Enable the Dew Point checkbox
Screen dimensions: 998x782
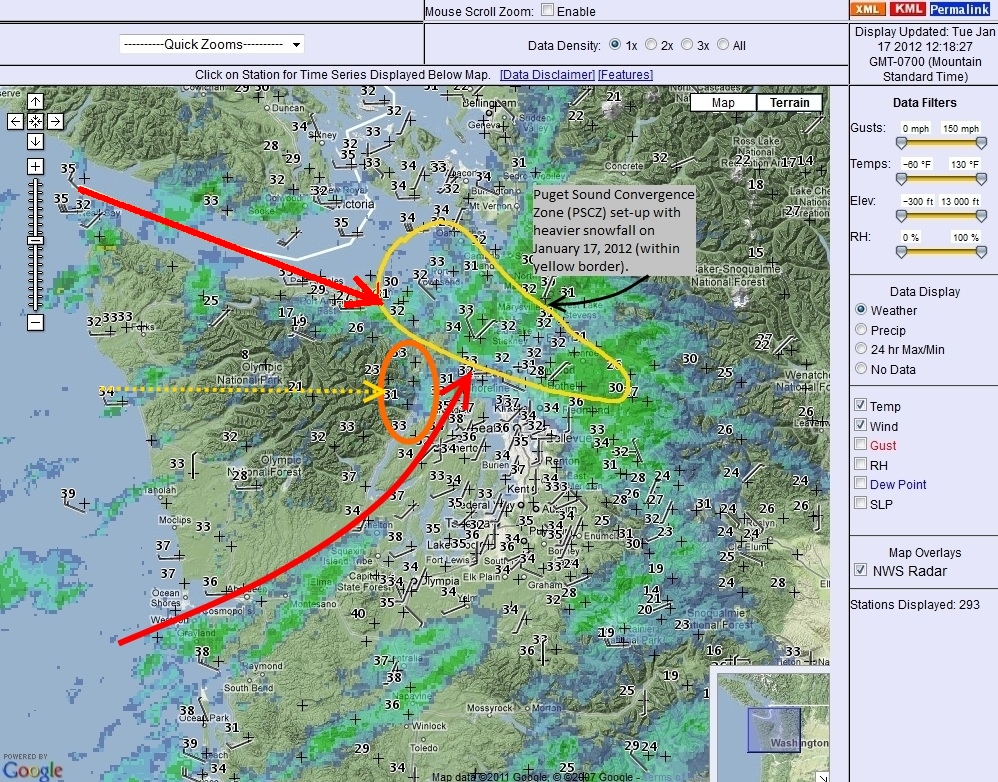click(x=861, y=483)
